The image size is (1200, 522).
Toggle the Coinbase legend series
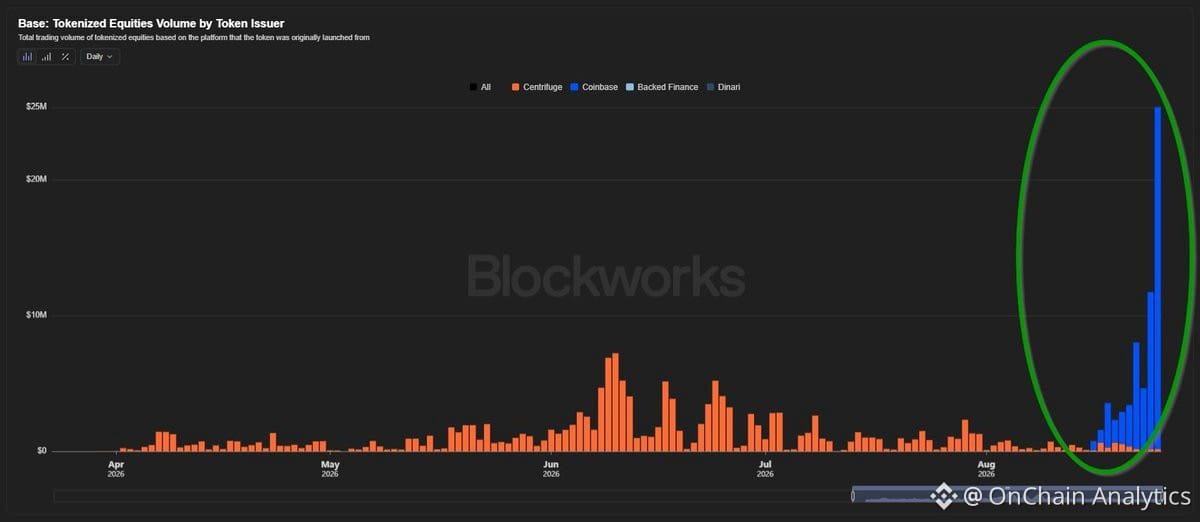point(594,87)
